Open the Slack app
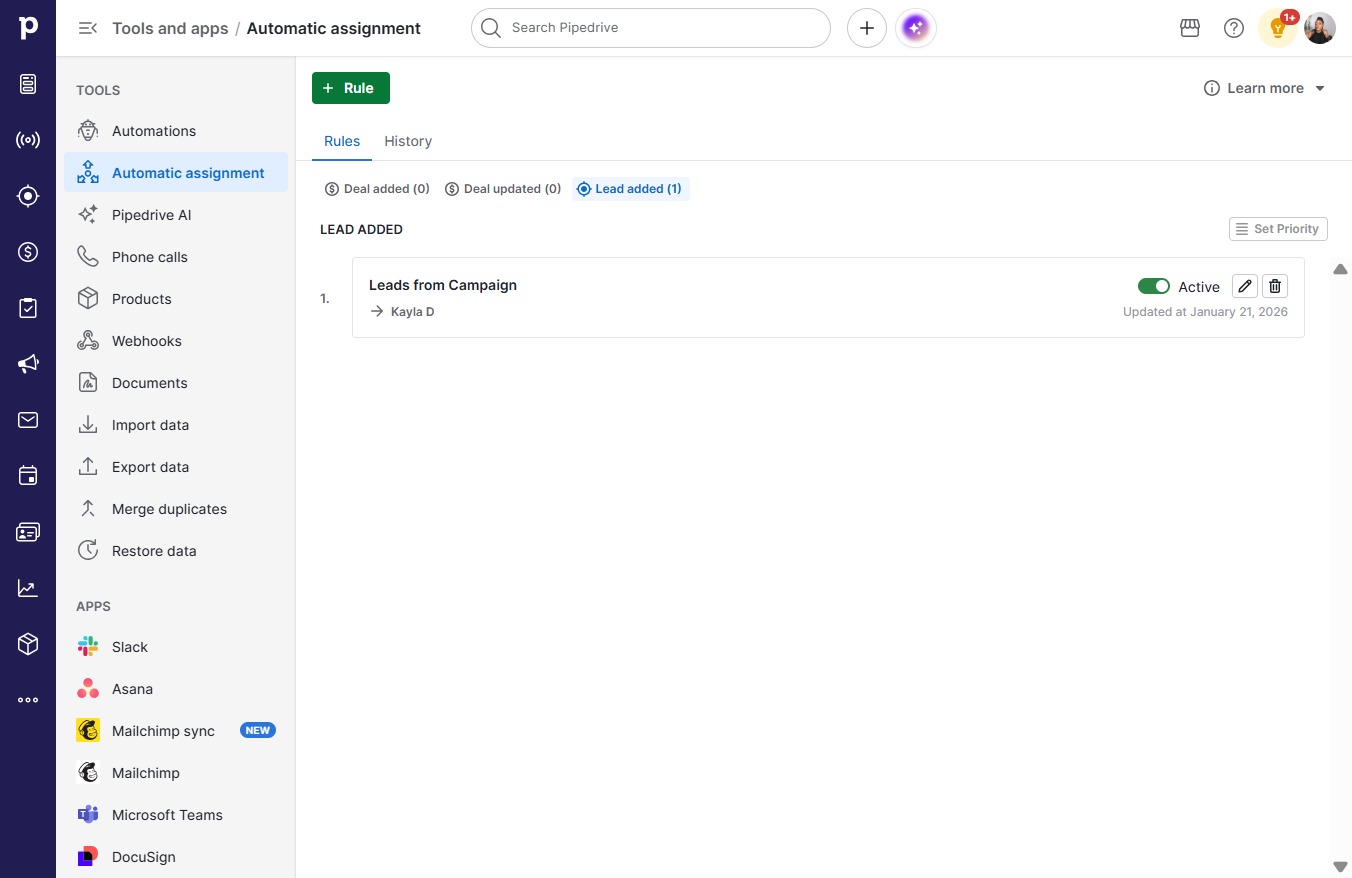 pyautogui.click(x=176, y=647)
